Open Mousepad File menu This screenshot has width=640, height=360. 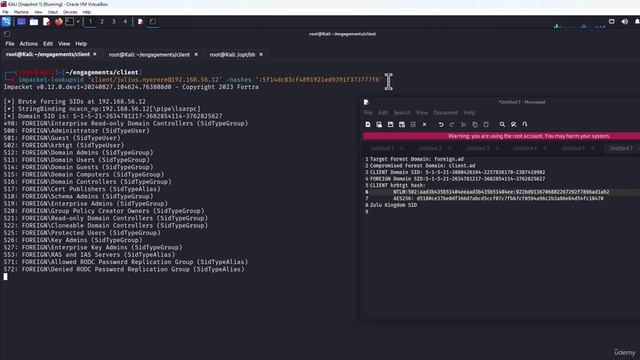click(368, 113)
